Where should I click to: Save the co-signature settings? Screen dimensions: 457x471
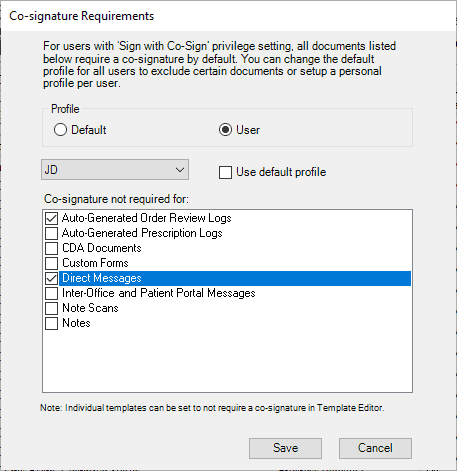pyautogui.click(x=285, y=448)
